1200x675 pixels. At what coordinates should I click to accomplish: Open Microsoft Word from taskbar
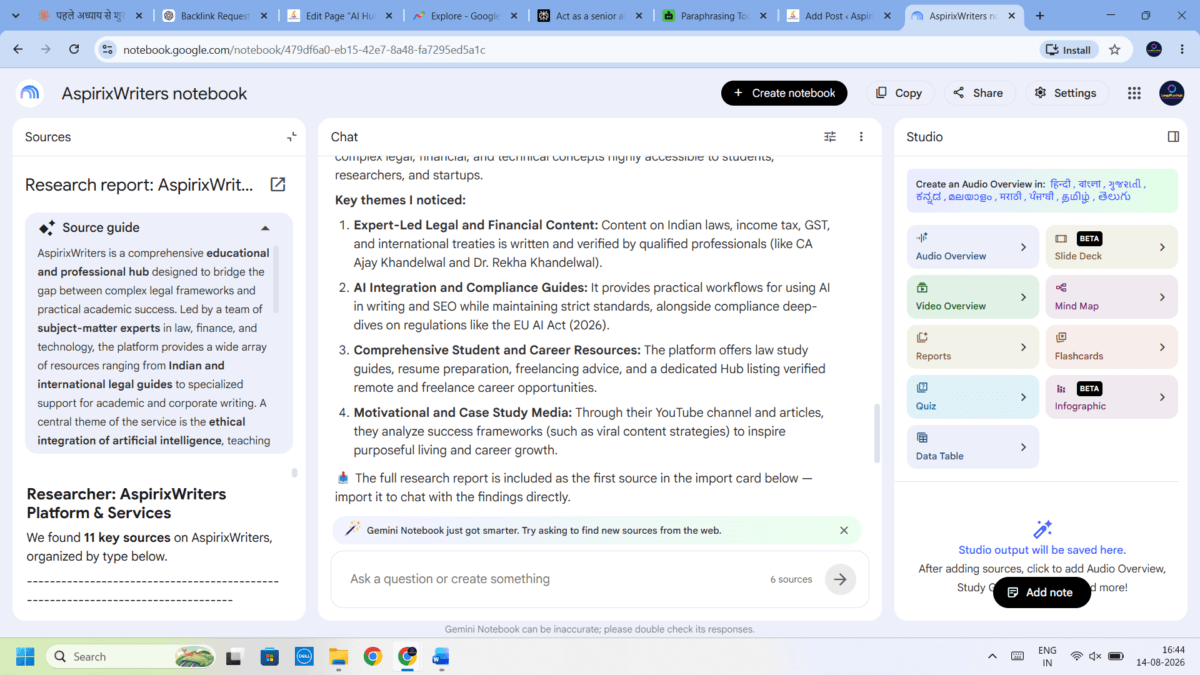(441, 656)
